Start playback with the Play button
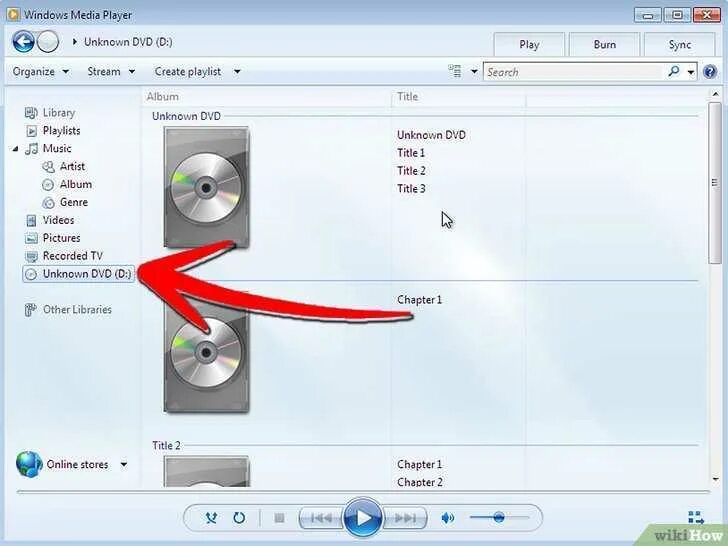The width and height of the screenshot is (728, 546). click(363, 518)
